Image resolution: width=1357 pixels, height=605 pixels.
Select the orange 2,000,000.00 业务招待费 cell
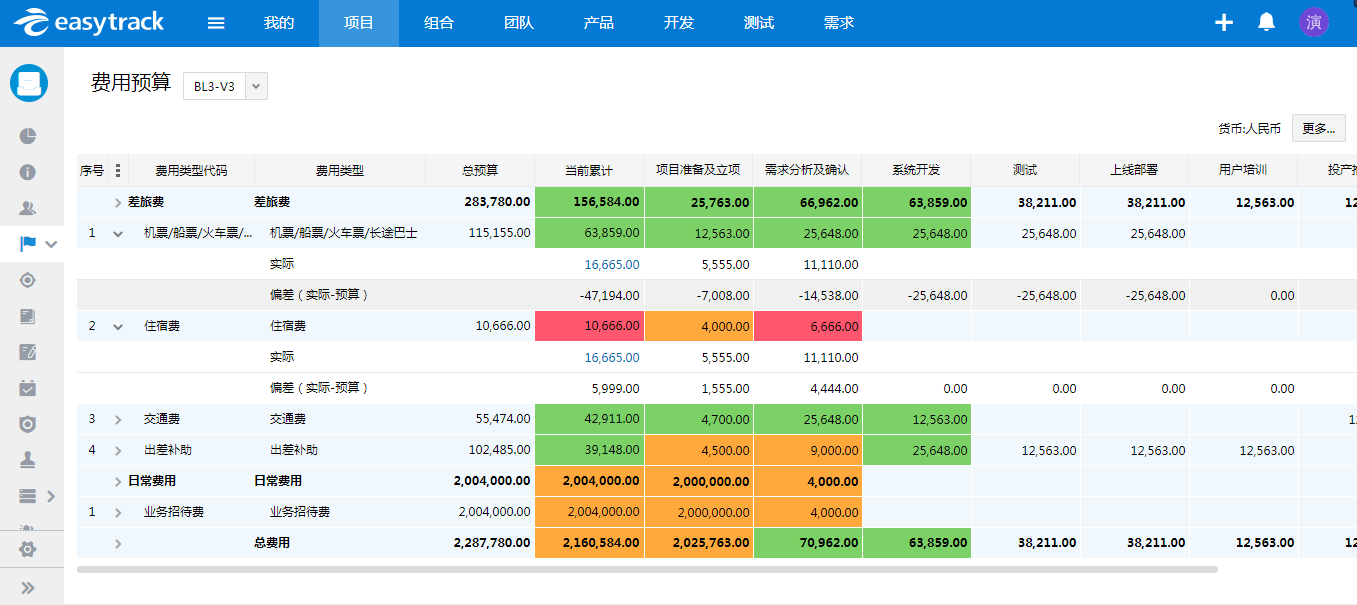tap(699, 513)
